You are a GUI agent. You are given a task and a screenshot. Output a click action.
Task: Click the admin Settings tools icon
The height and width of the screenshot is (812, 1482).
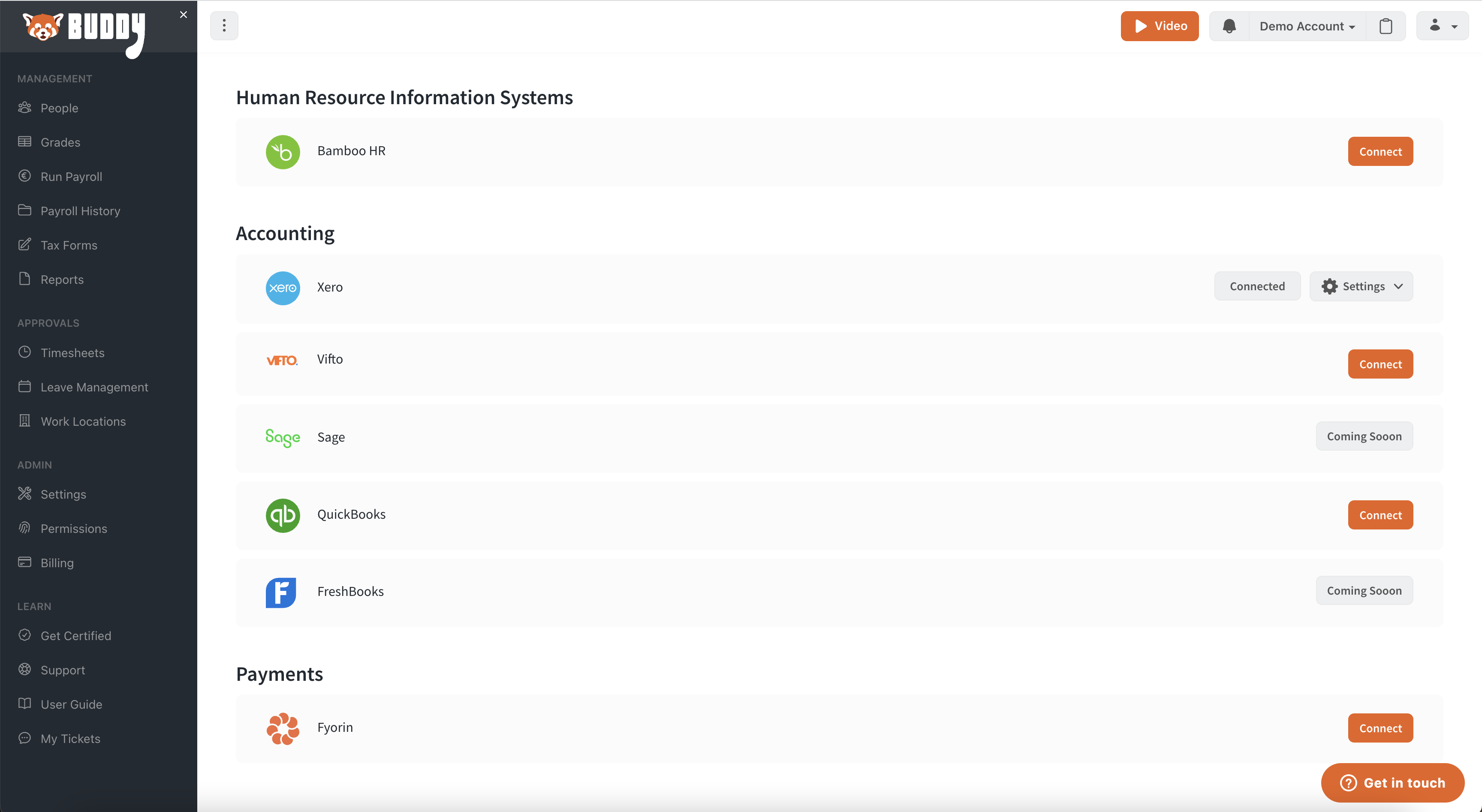point(25,493)
